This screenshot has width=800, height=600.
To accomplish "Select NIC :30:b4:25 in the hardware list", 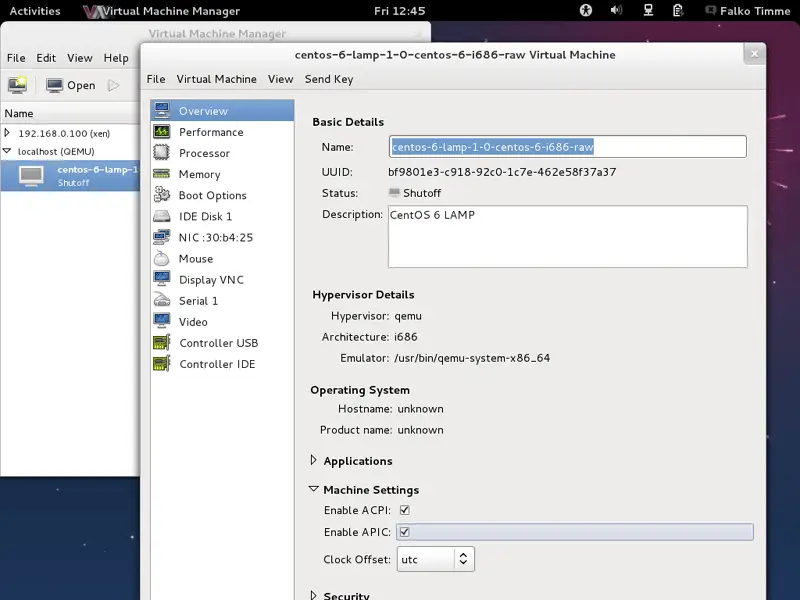I will click(x=222, y=237).
